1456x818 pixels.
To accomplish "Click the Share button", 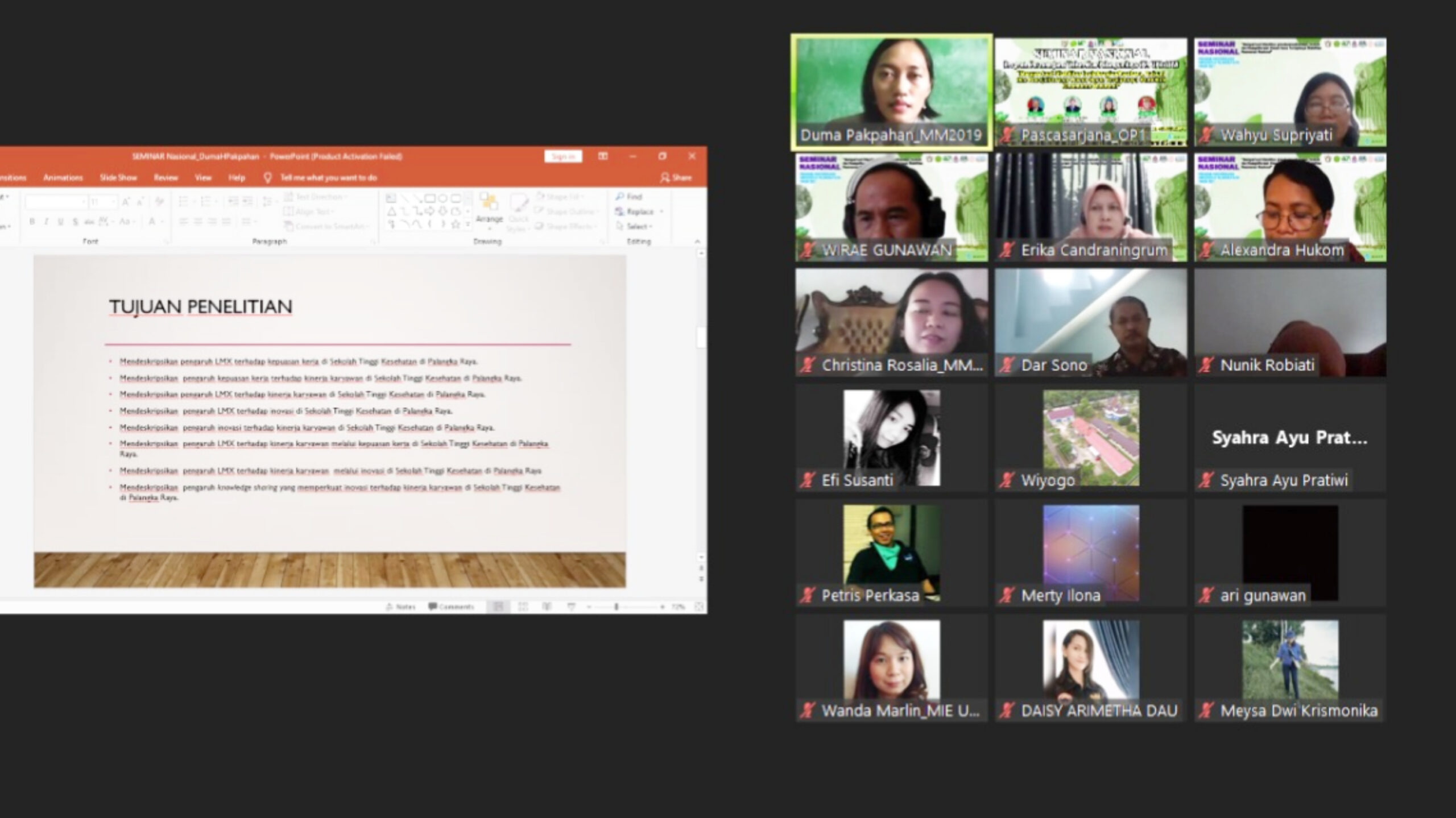I will pos(676,178).
